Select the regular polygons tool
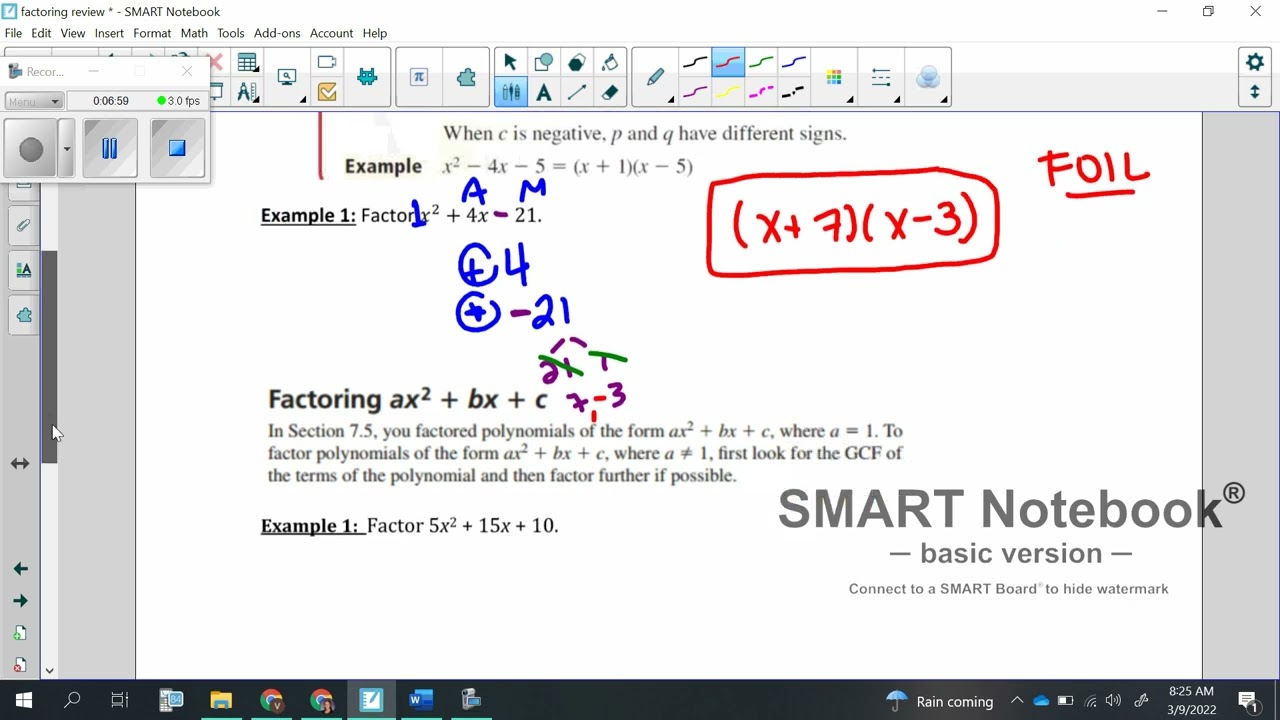Image resolution: width=1280 pixels, height=720 pixels. pyautogui.click(x=577, y=62)
